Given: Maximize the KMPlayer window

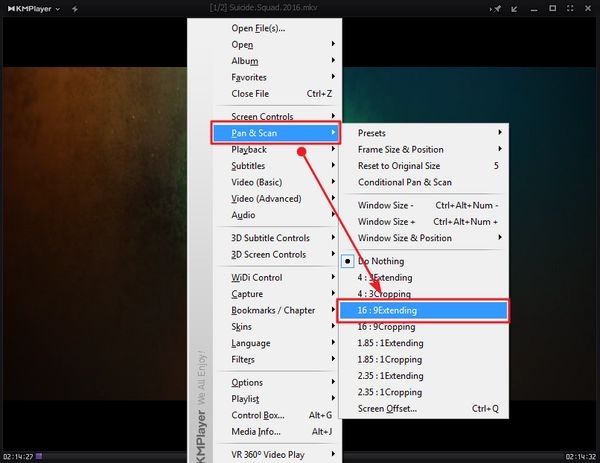Looking at the screenshot, I should click(552, 8).
